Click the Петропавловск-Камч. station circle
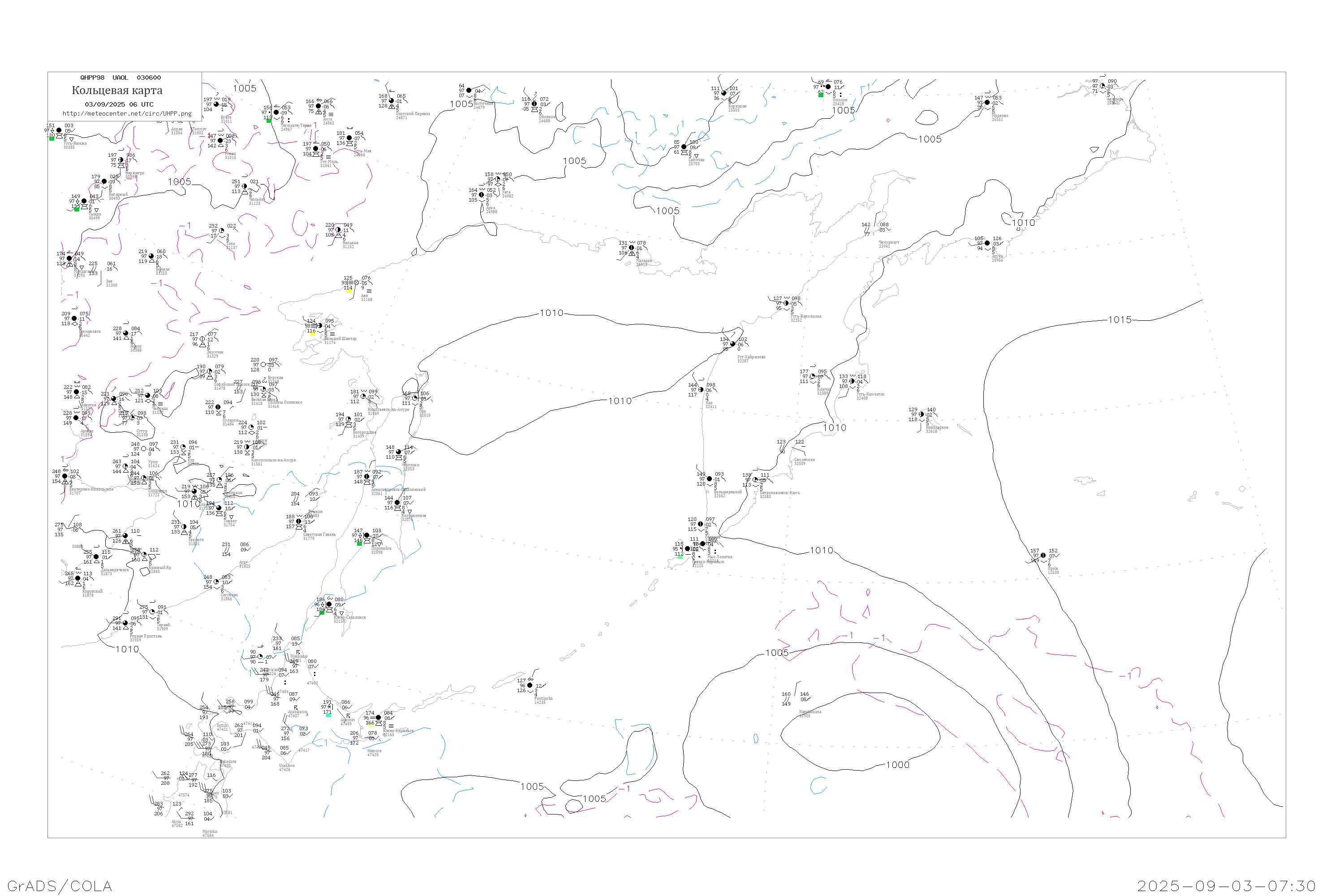1344x896 pixels. coord(755,480)
